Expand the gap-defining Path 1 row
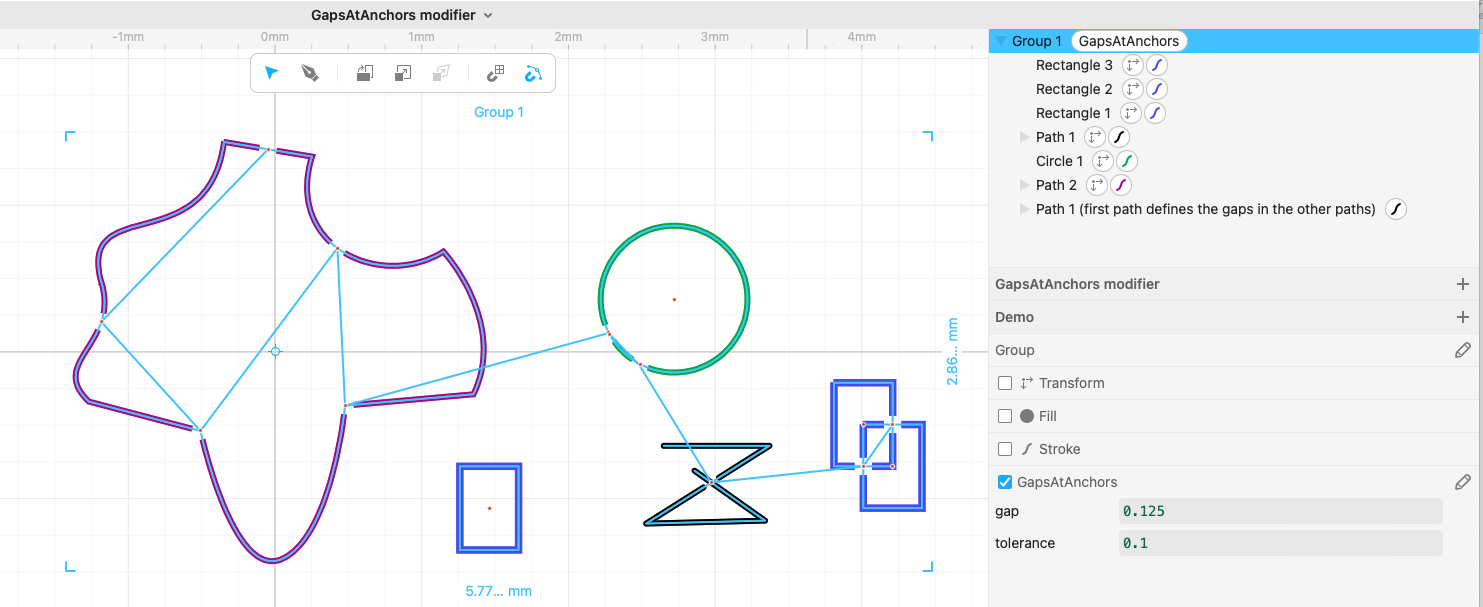 (x=1024, y=209)
